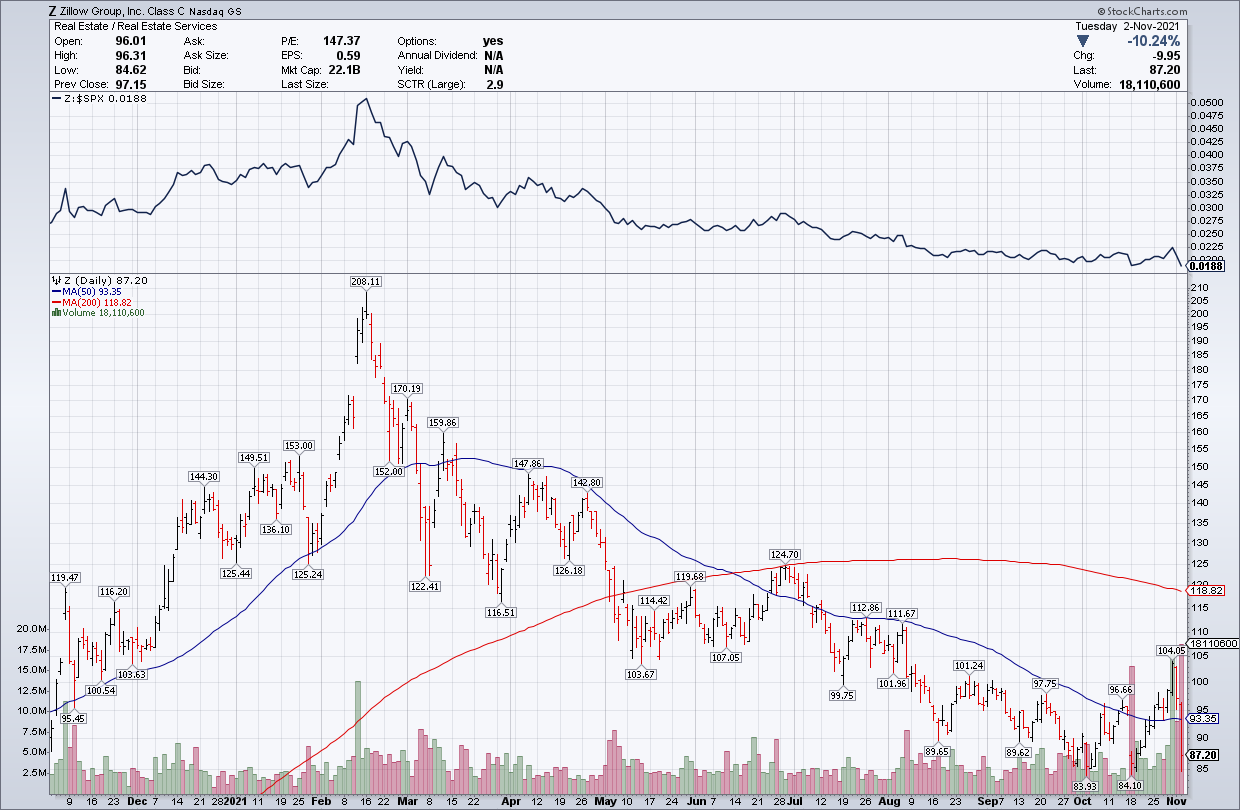1240x810 pixels.
Task: Click the -10.24% percent change
Action: [x=1153, y=41]
